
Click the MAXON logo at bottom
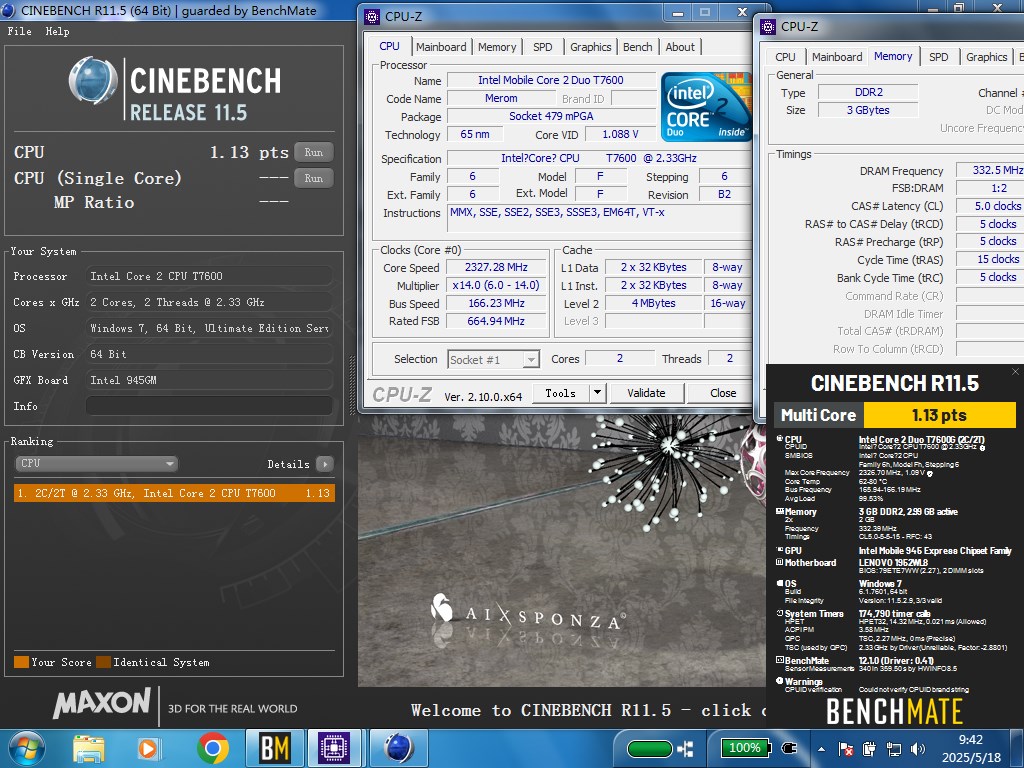point(102,703)
